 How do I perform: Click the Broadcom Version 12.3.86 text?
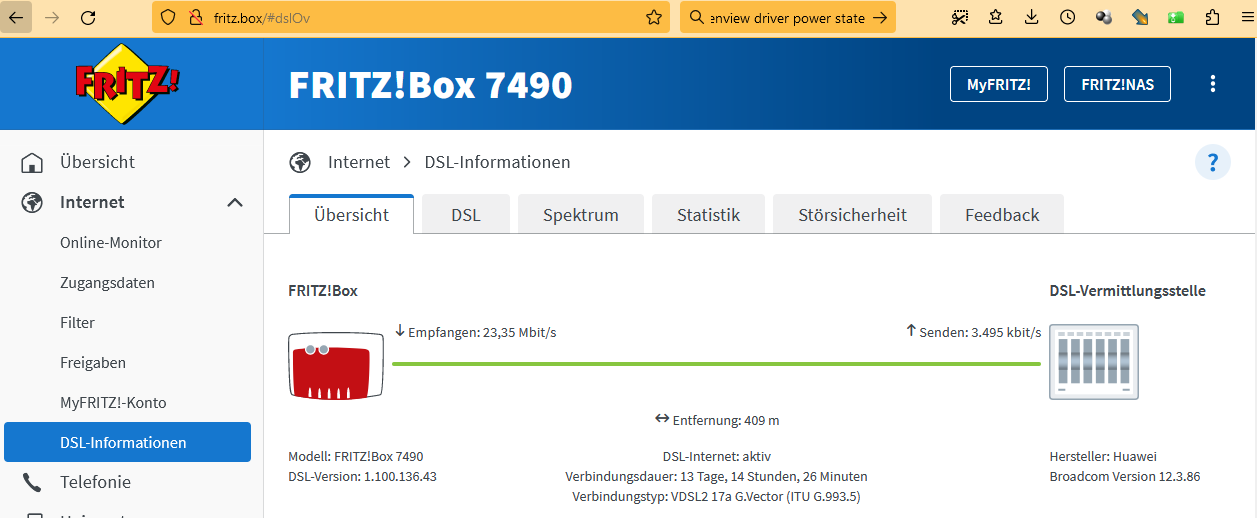pos(1125,476)
